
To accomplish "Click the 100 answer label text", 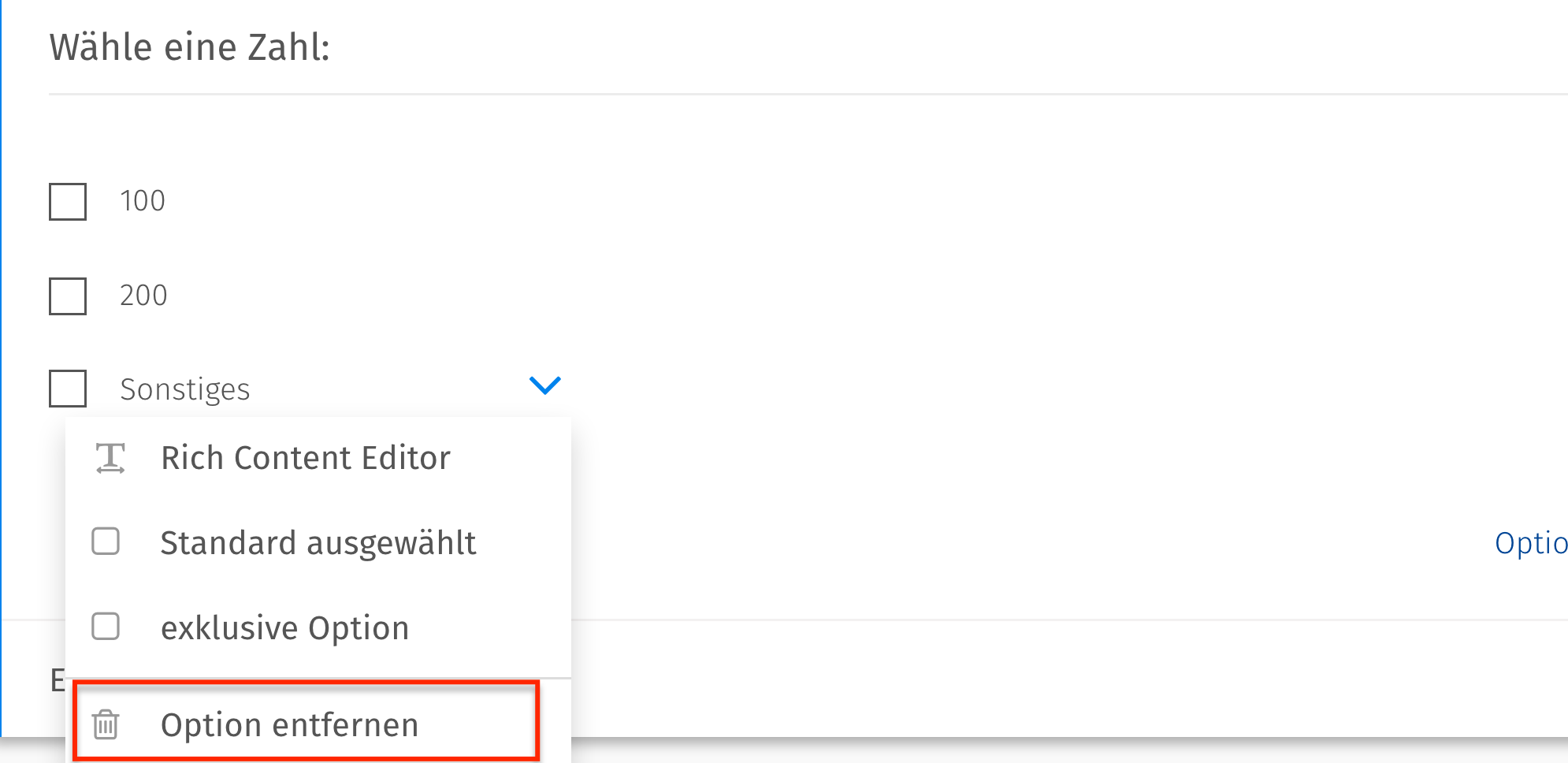I will point(143,200).
